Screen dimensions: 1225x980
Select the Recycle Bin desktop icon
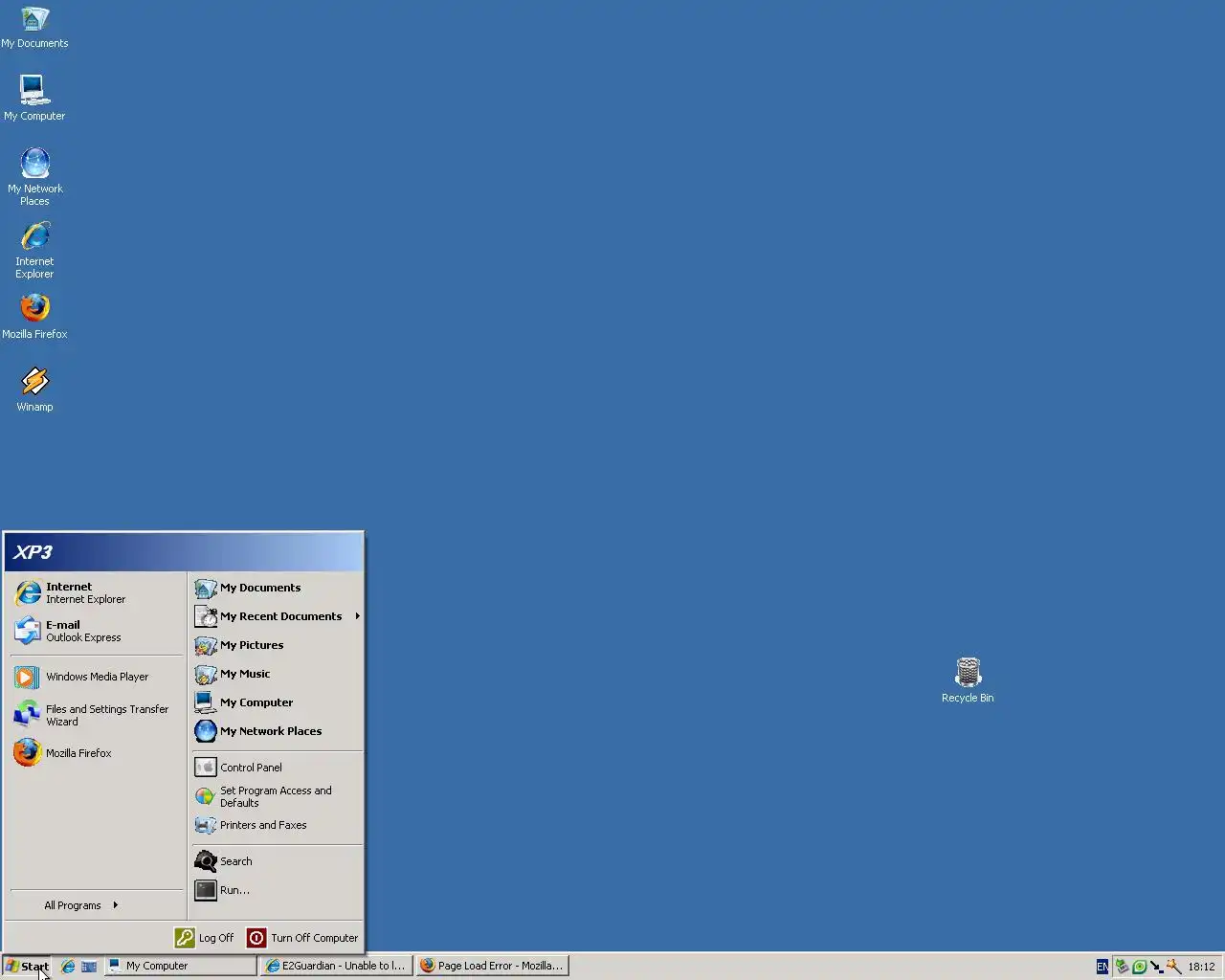(968, 680)
